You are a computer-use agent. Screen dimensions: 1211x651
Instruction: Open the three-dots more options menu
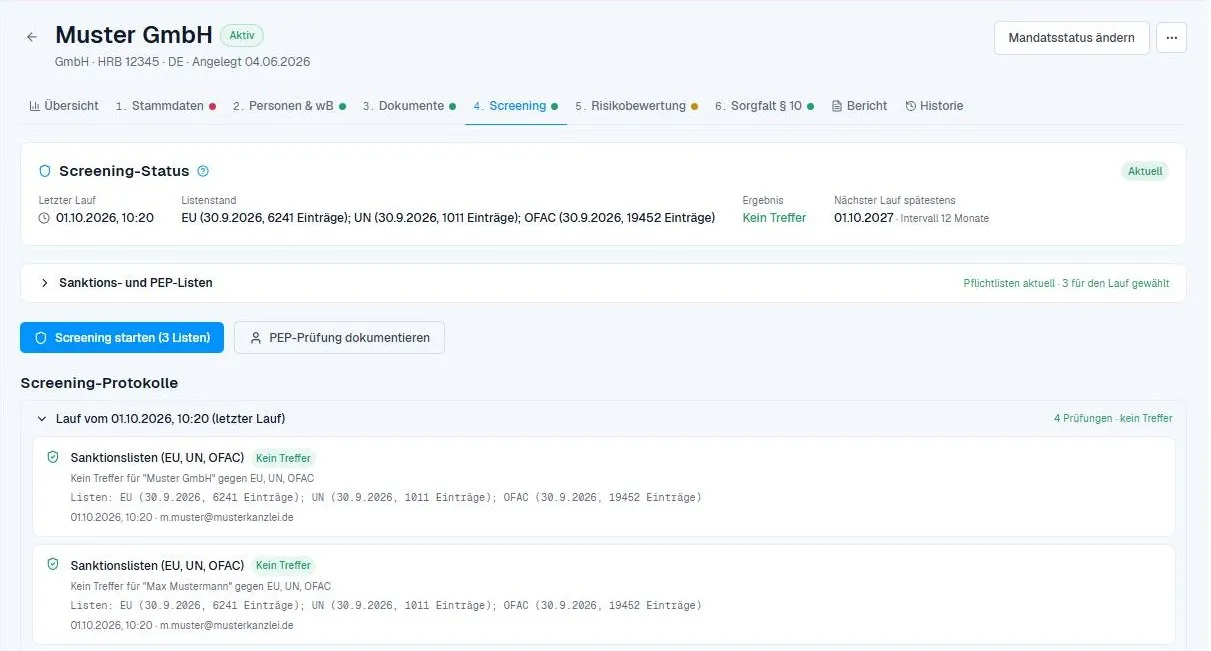pyautogui.click(x=1171, y=37)
